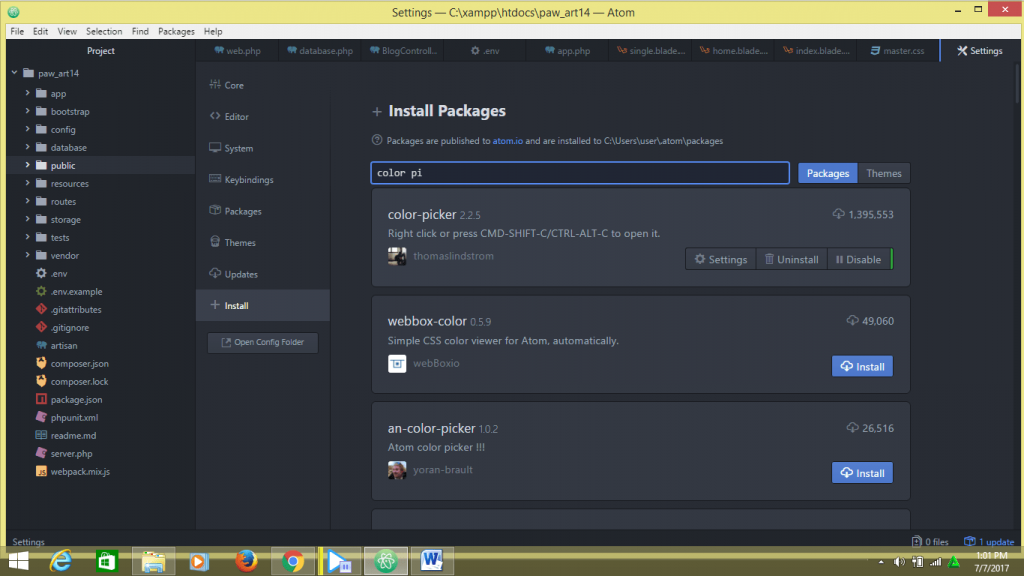
Task: Open the Updates settings section
Action: [x=241, y=273]
